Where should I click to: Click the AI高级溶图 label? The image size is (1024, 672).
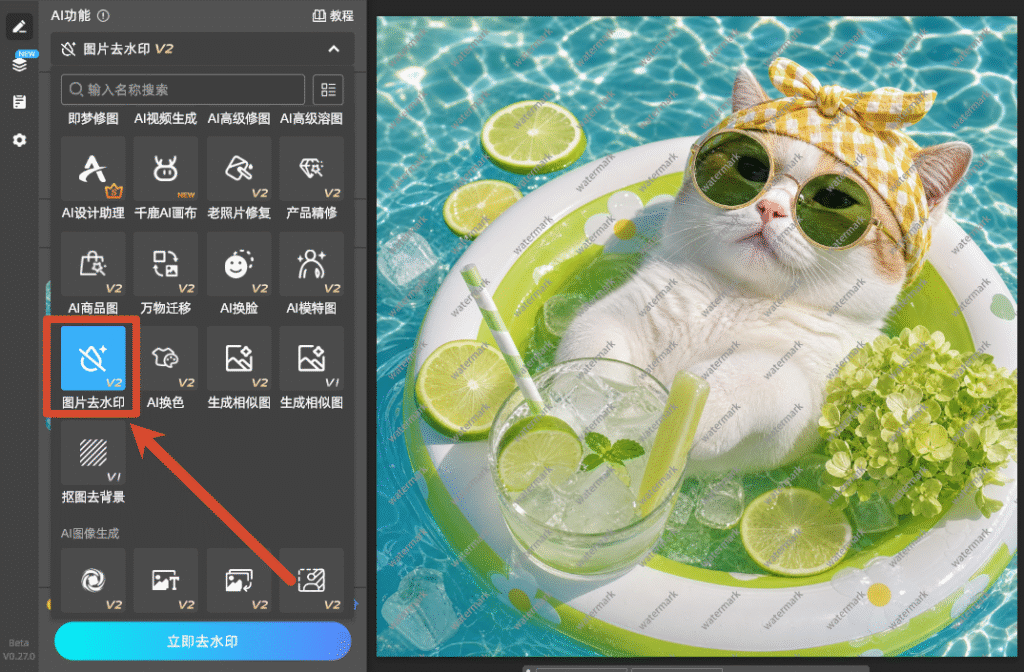point(312,119)
